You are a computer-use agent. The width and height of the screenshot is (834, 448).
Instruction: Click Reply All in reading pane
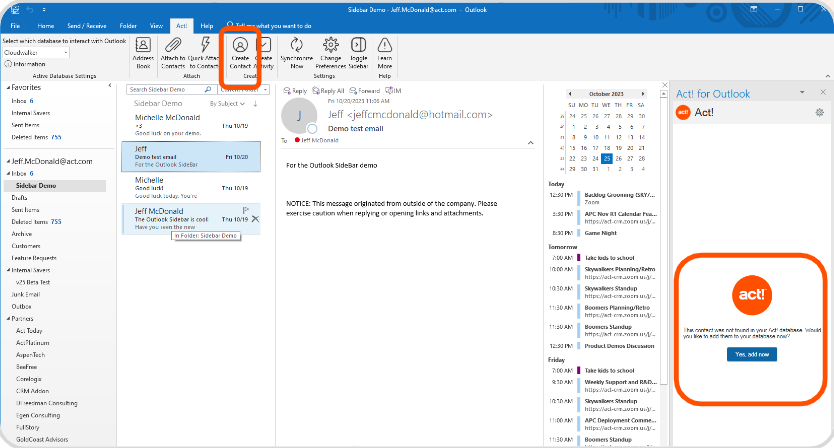pos(333,91)
